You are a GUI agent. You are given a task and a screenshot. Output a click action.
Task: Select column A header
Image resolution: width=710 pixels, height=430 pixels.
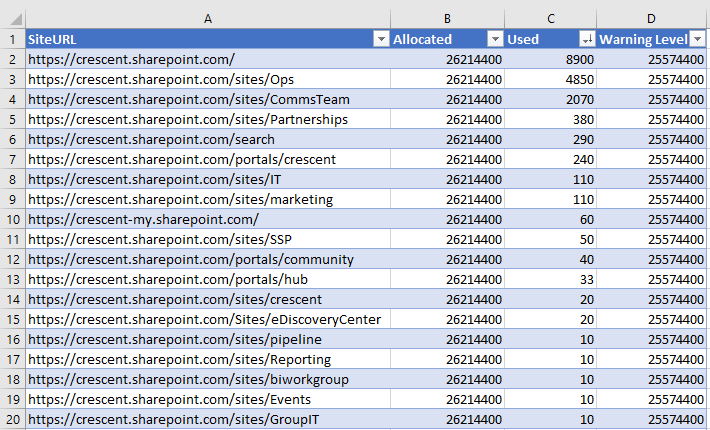(x=208, y=19)
